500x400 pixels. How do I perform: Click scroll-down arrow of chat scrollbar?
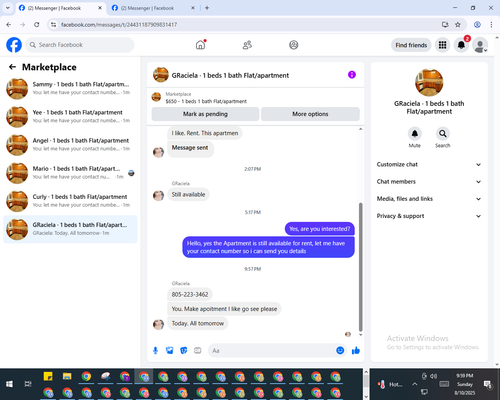pos(360,334)
